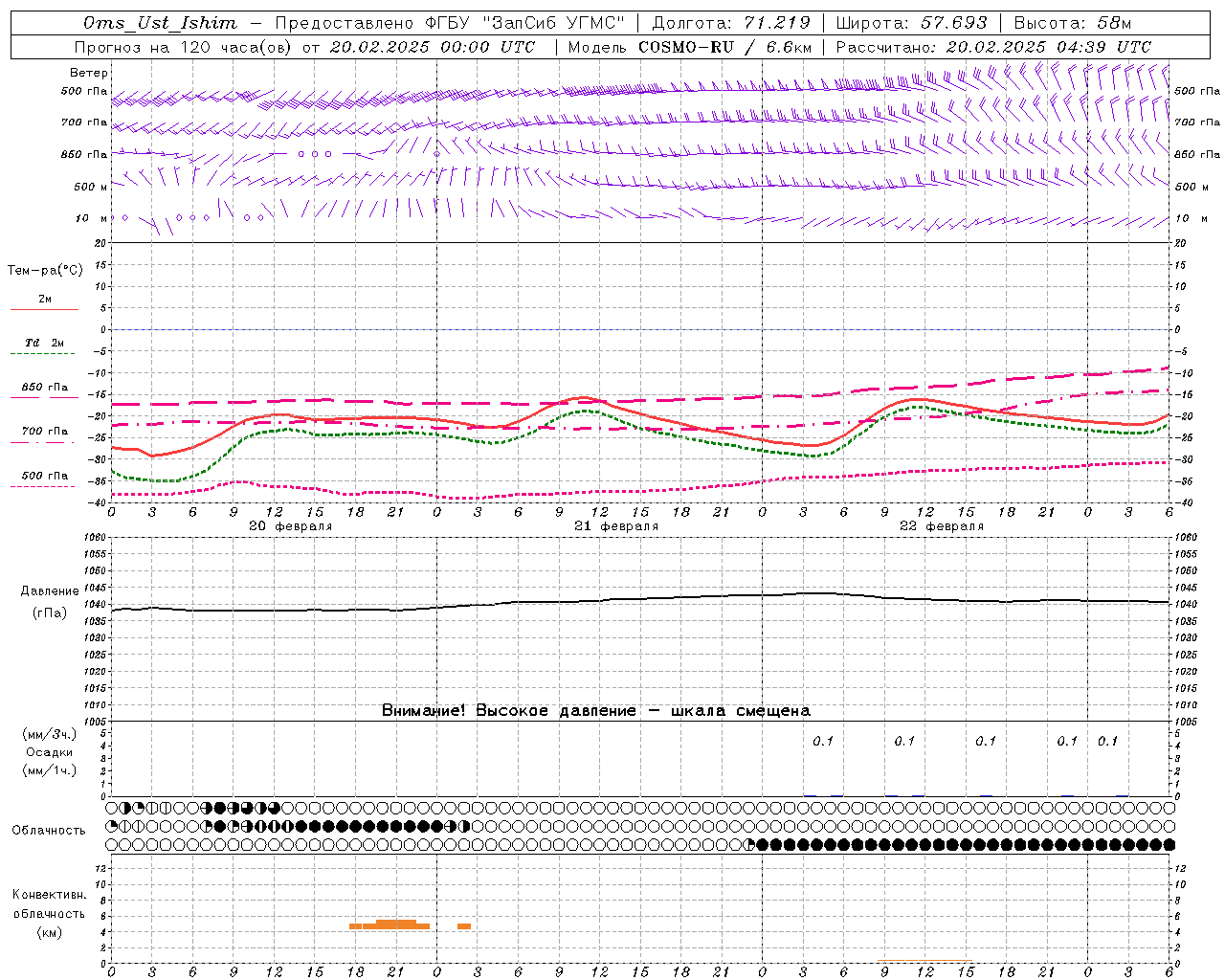
Task: Click the date label 22 февраля
Action: tap(941, 526)
